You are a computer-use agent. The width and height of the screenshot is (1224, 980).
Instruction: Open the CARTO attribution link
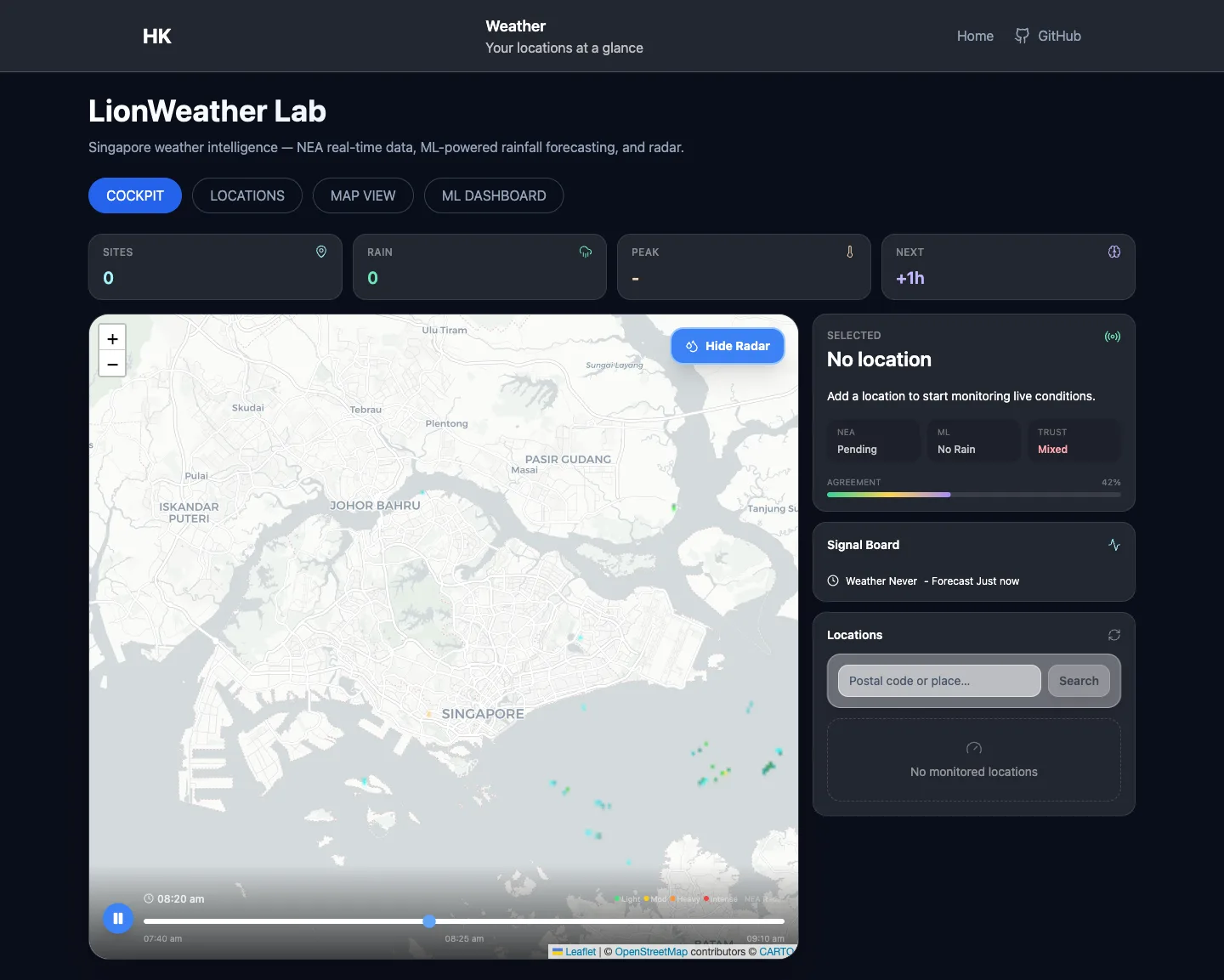(776, 952)
